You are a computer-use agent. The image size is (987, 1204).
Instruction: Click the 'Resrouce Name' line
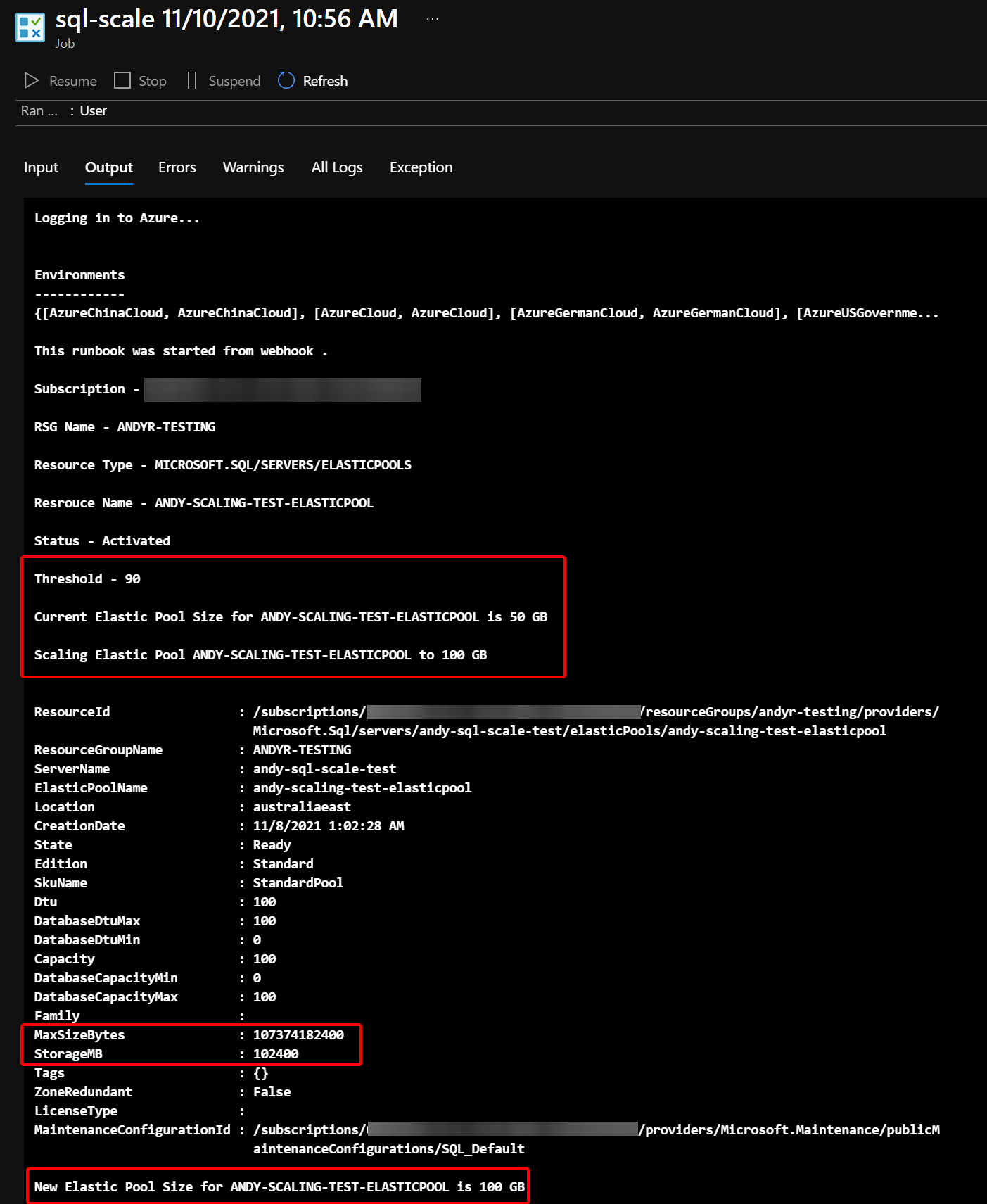204,503
